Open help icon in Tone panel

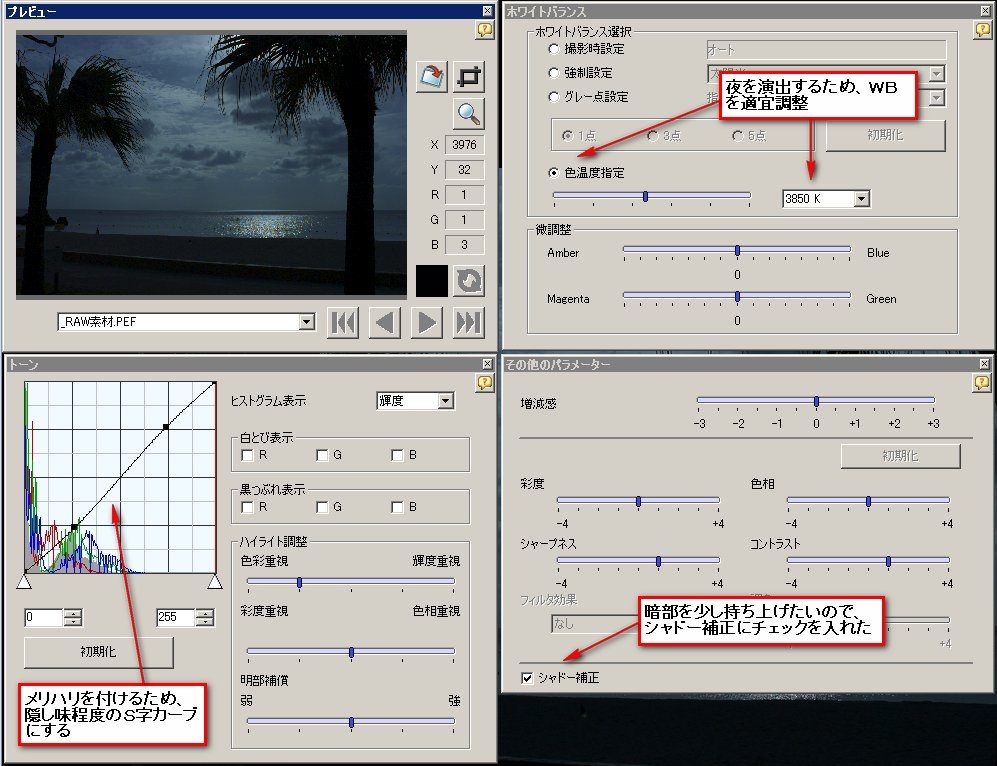pos(485,382)
